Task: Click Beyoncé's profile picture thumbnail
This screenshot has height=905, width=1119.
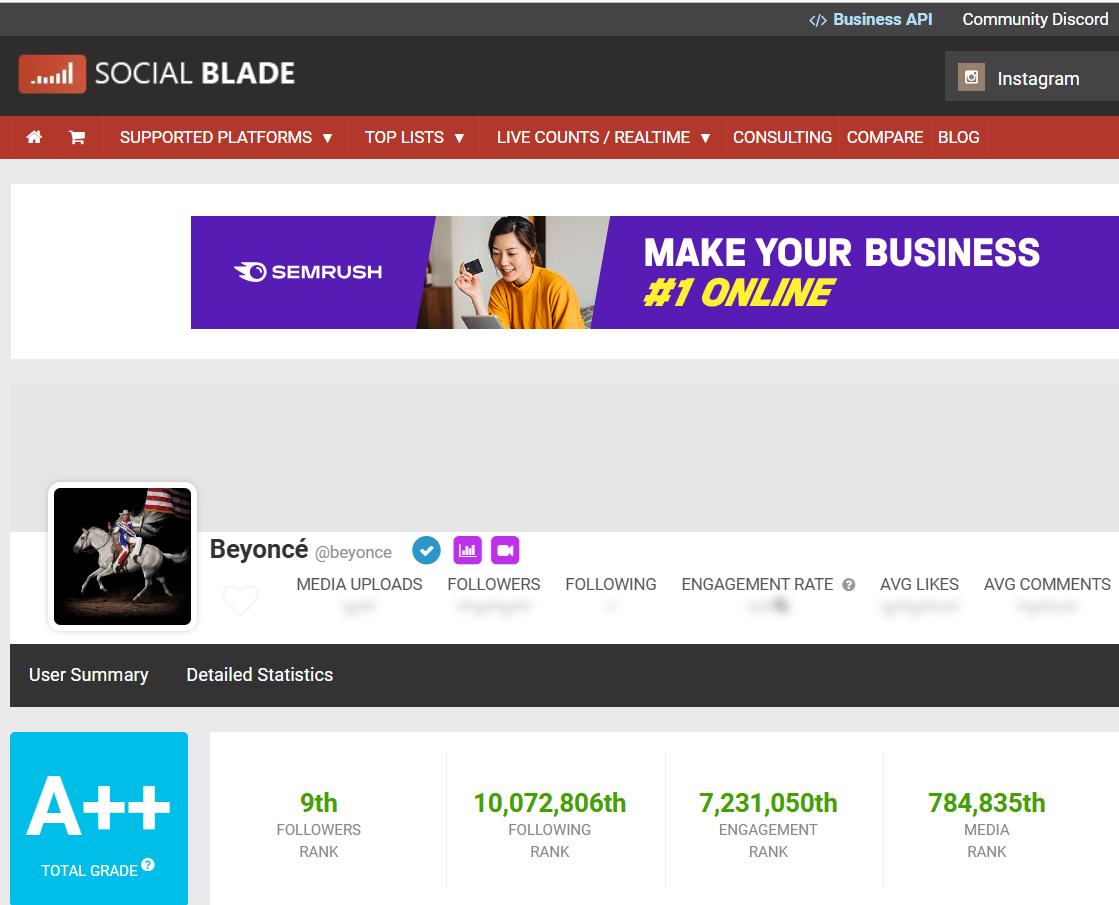Action: 122,557
